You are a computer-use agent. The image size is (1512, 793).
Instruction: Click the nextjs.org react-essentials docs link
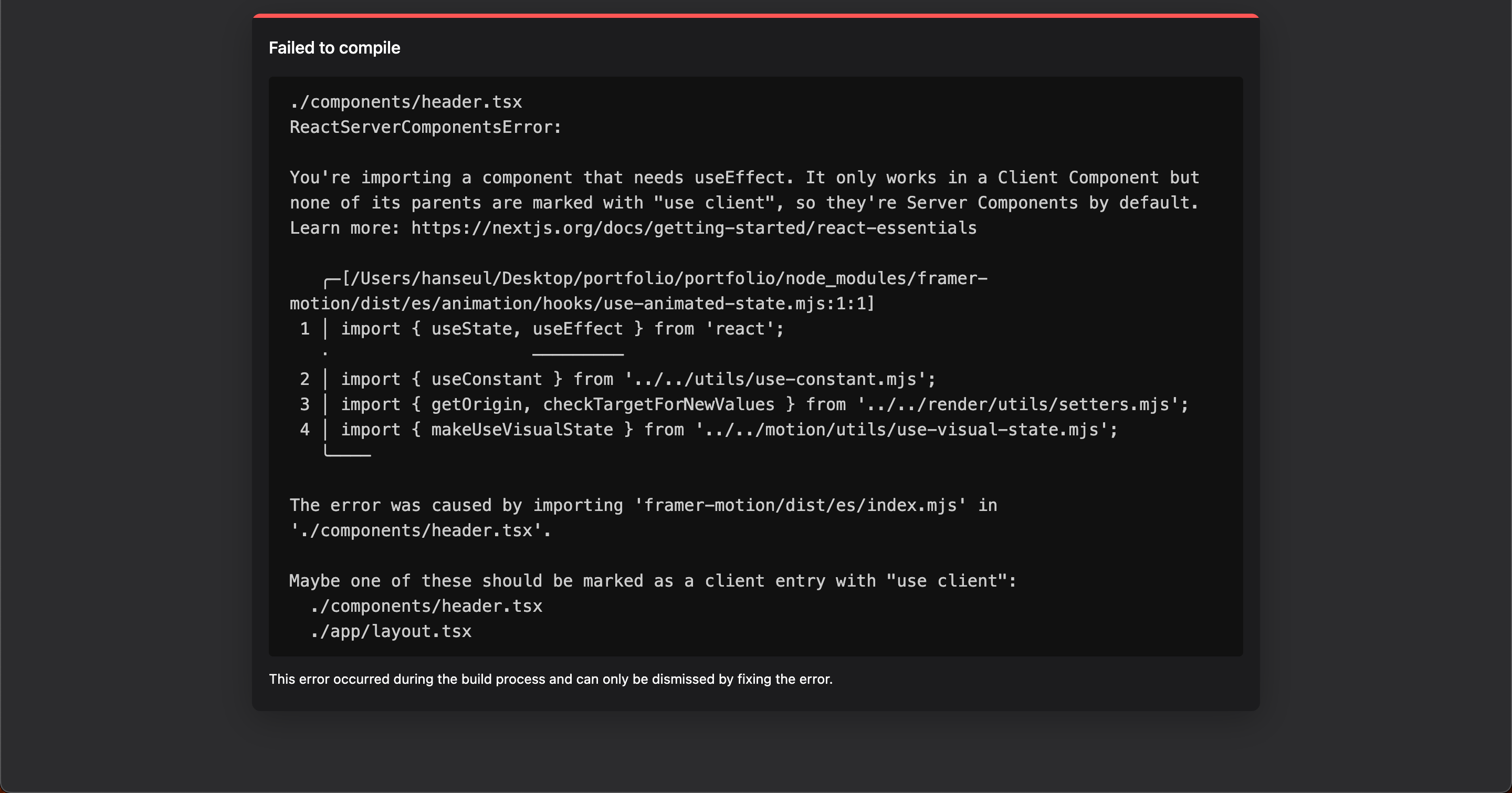coord(693,228)
